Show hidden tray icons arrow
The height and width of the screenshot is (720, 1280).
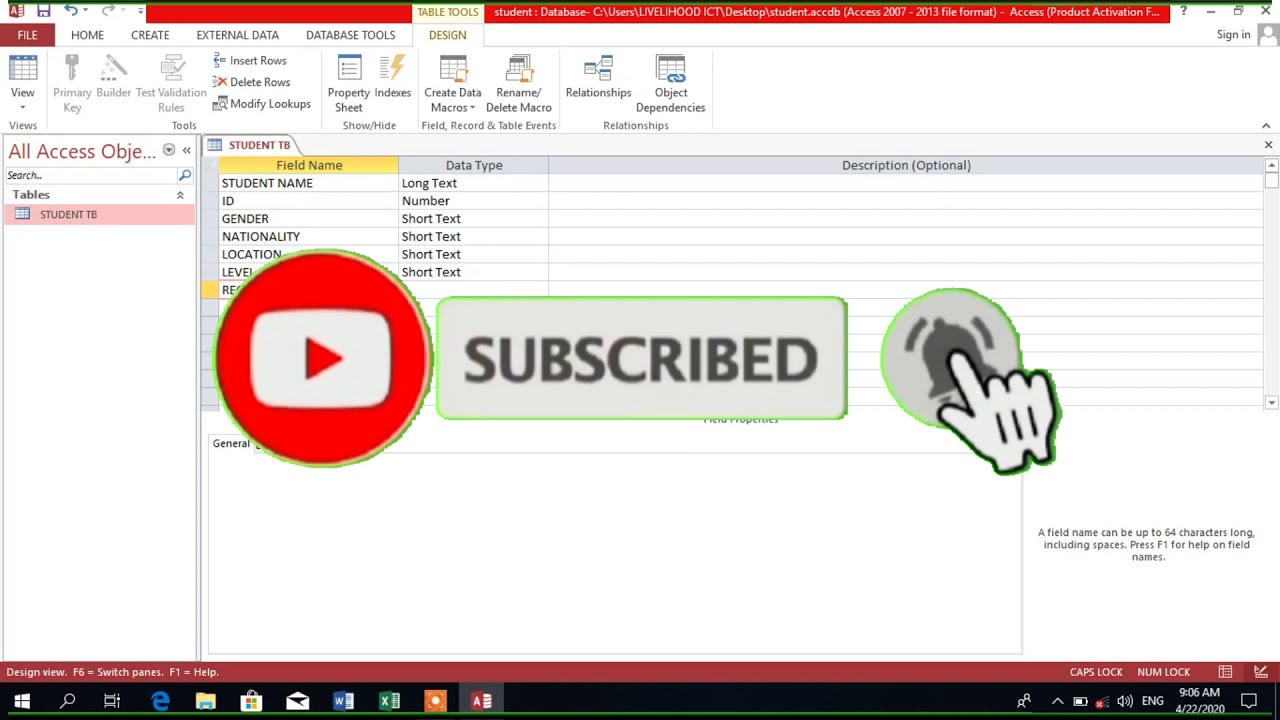coord(1057,701)
